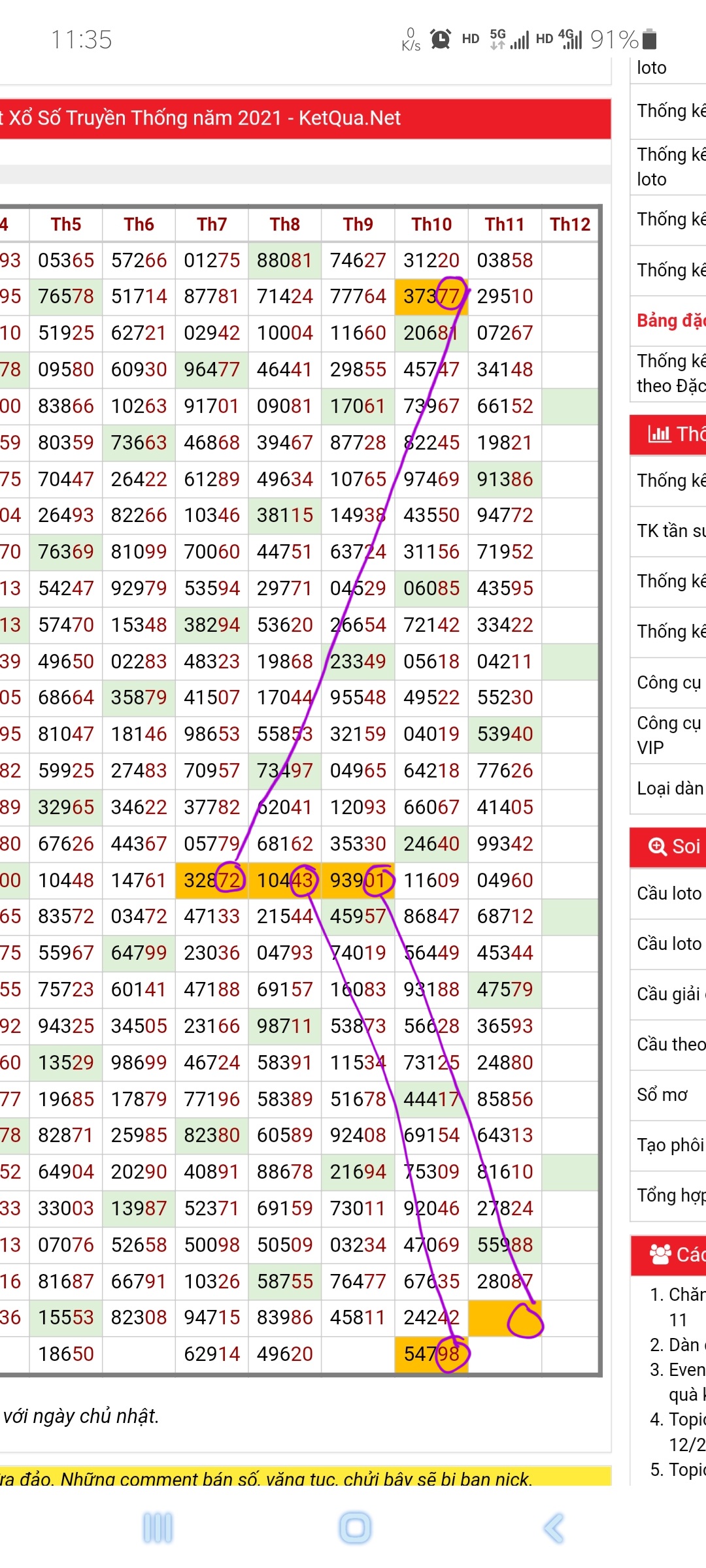The image size is (706, 1568).
Task: Tap cell 05365 in Th5 column
Action: [x=66, y=260]
